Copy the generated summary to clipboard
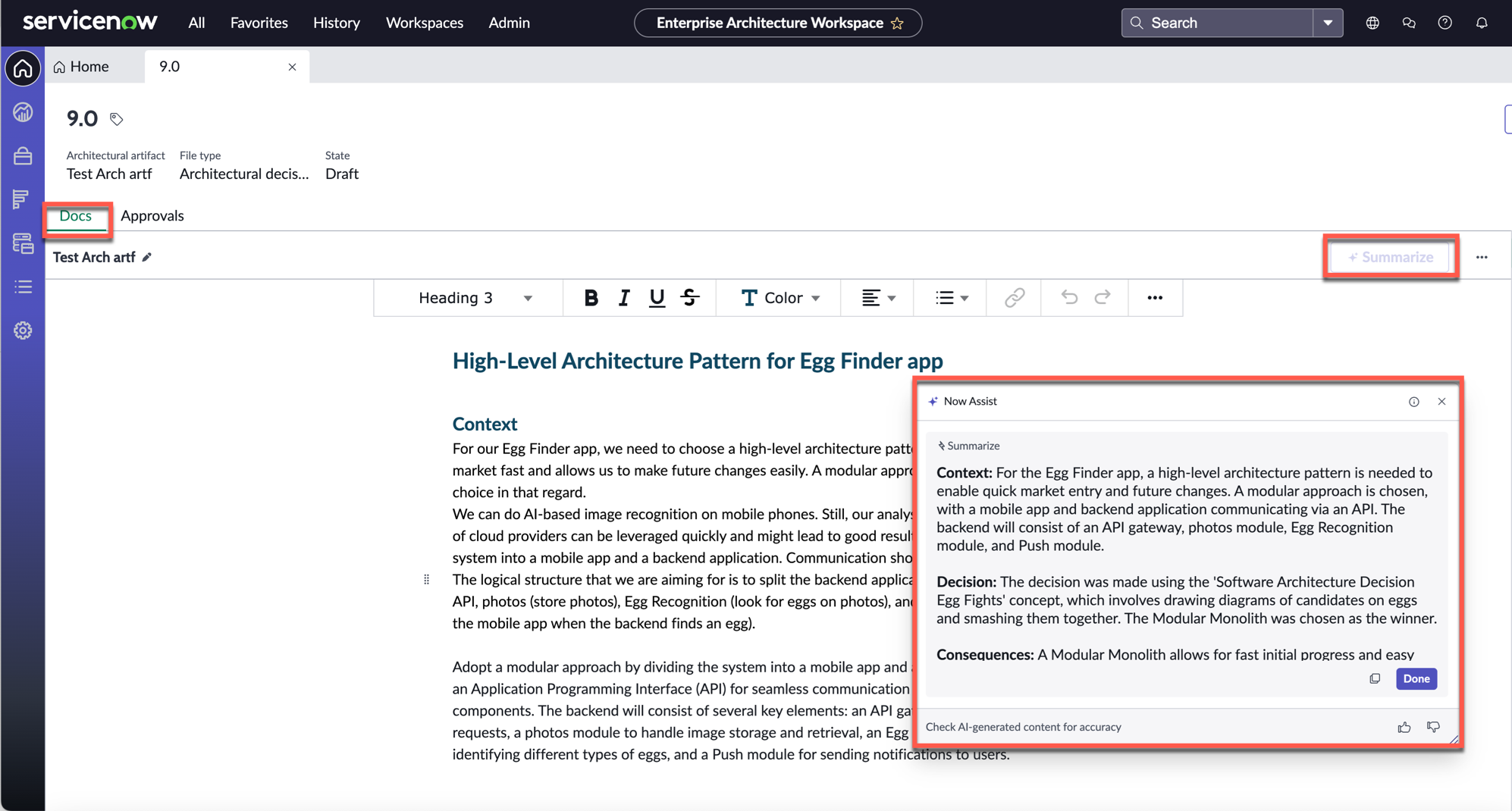 coord(1375,678)
